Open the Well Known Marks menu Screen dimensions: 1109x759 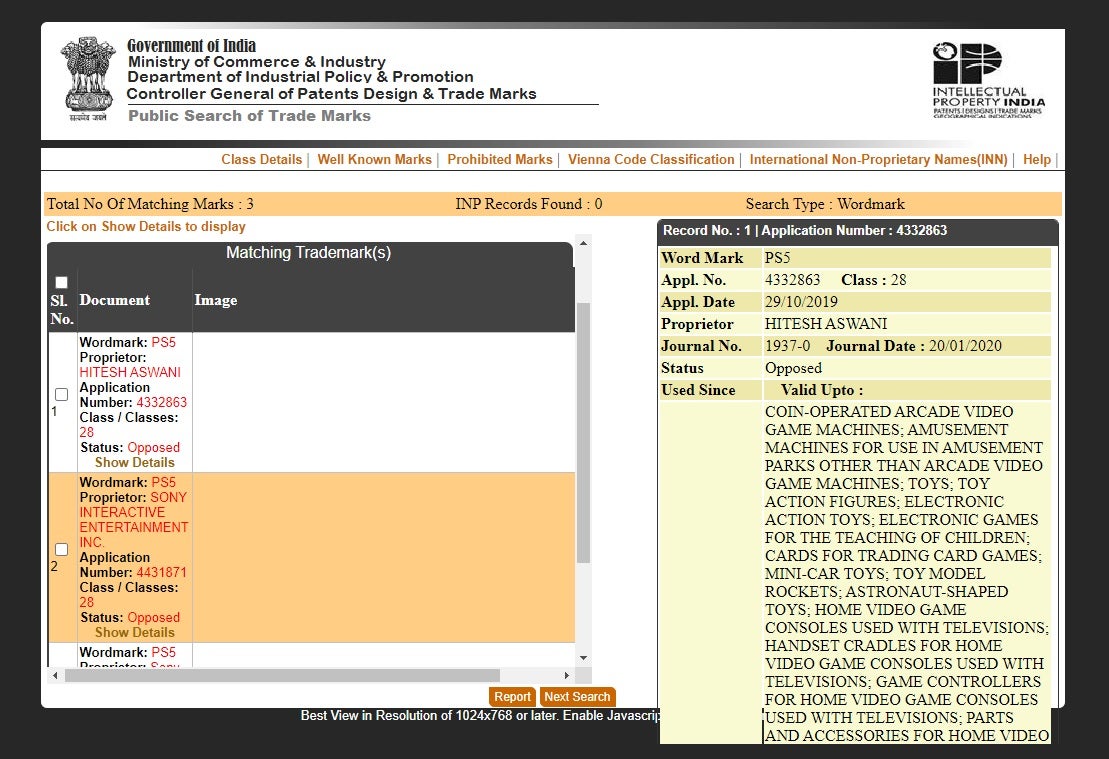click(374, 159)
